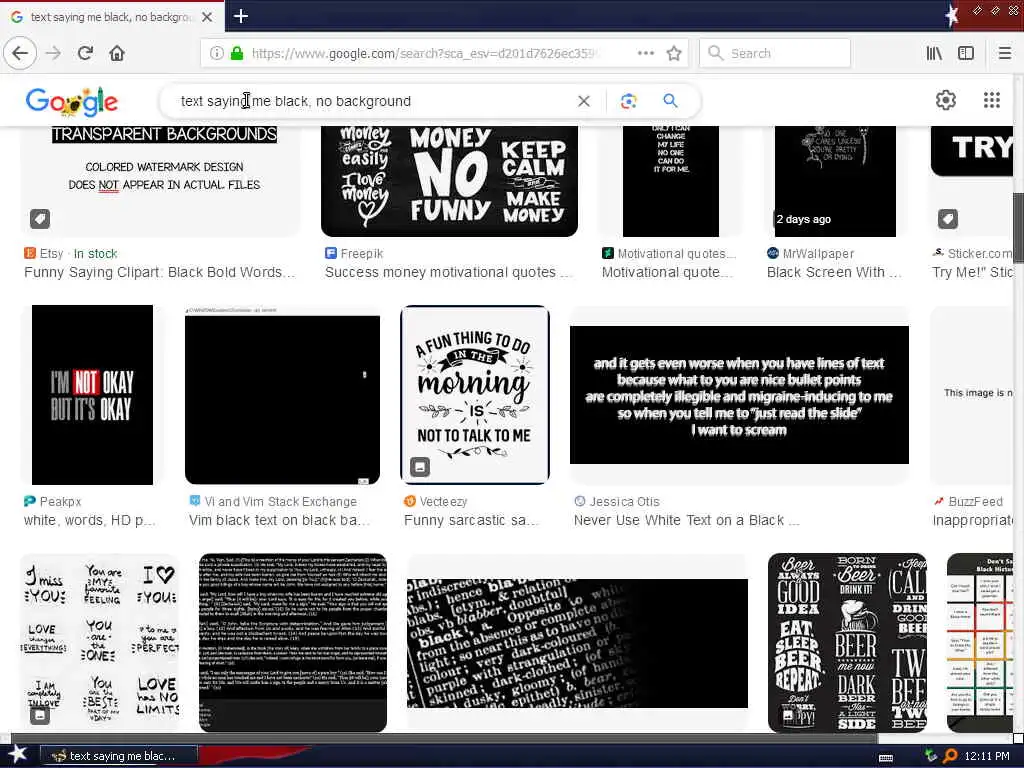Click the orange magnifier tray icon
Screen dimensions: 1024x768
pyautogui.click(x=950, y=756)
